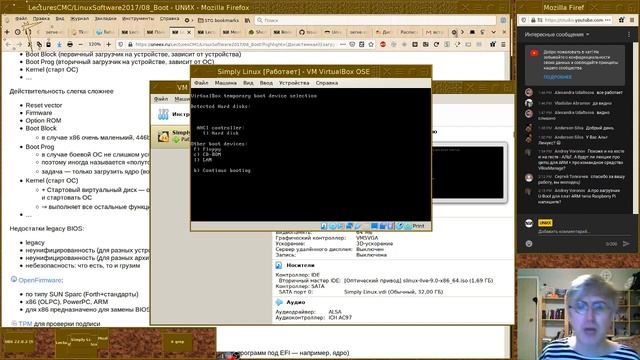Screen dimensions: 640x360
Task: Click the Инструменты tools icon in VirtualBox Manager
Action: tap(163, 114)
